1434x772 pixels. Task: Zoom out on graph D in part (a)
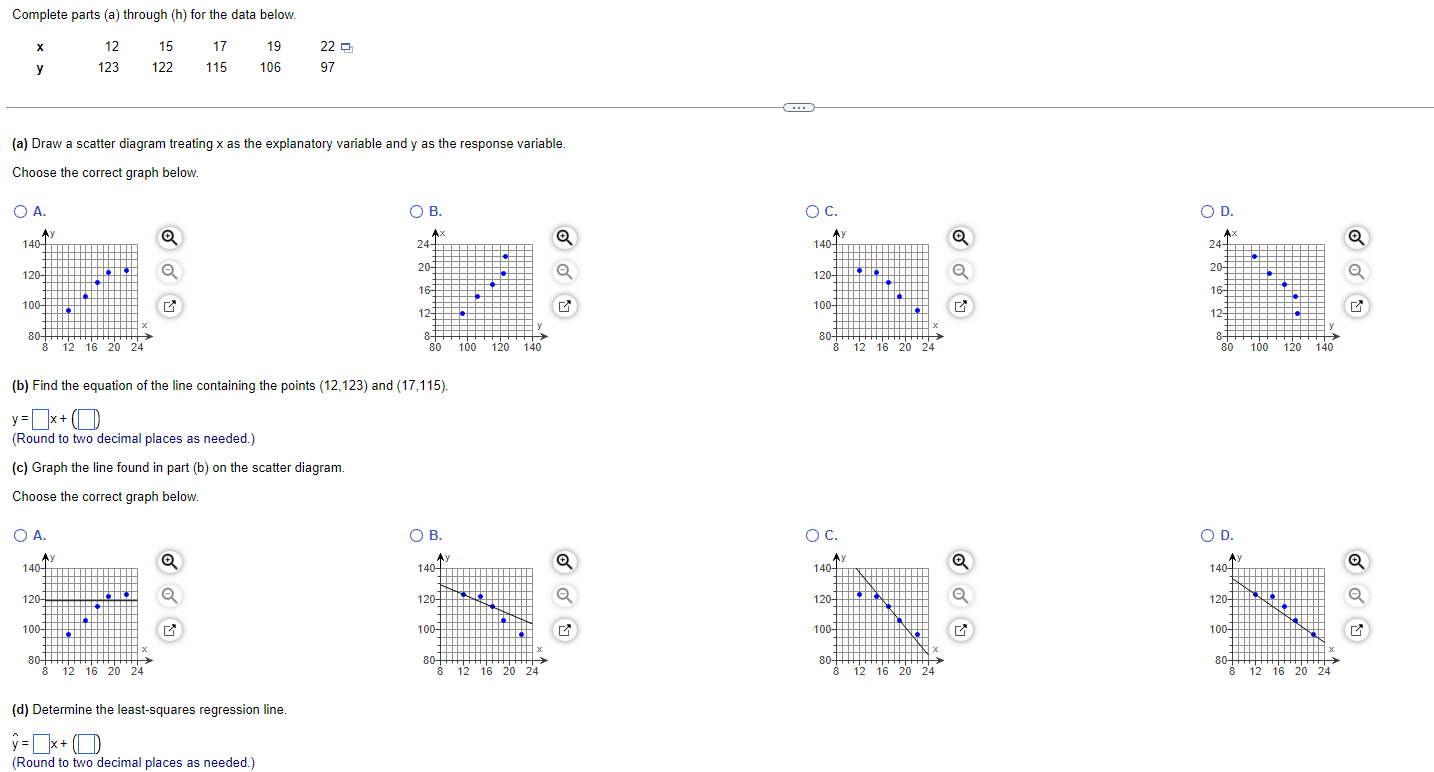click(x=1356, y=271)
